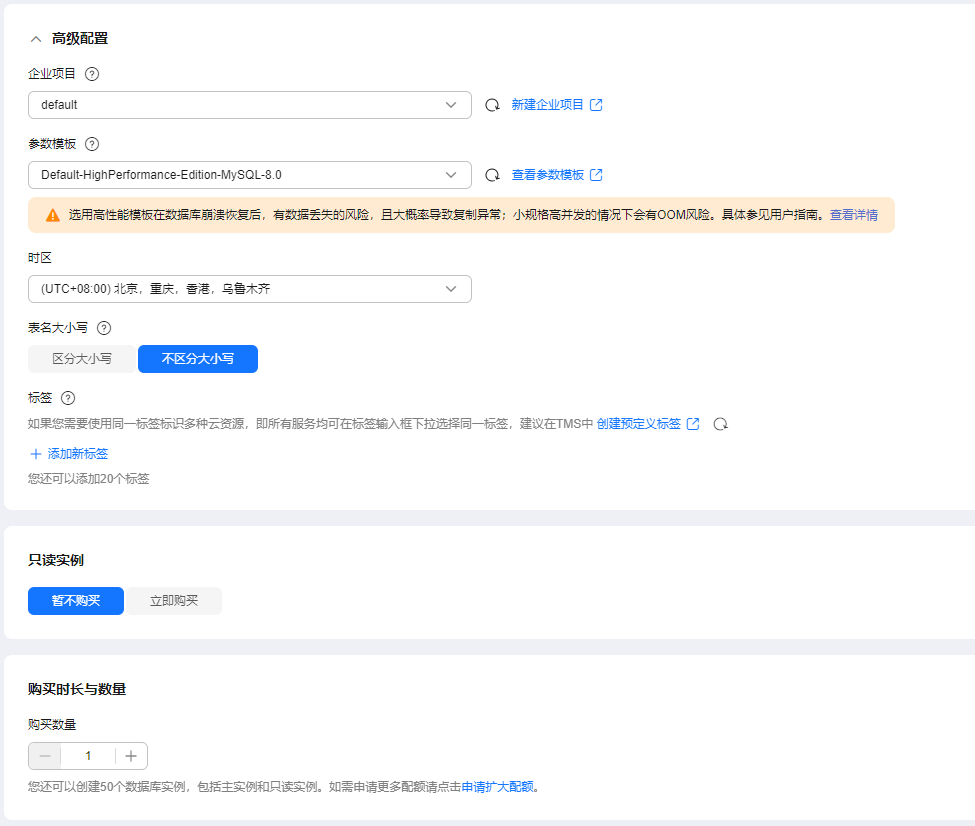Click help icon next to 标签
Viewport: 975px width, 826px height.
68,398
